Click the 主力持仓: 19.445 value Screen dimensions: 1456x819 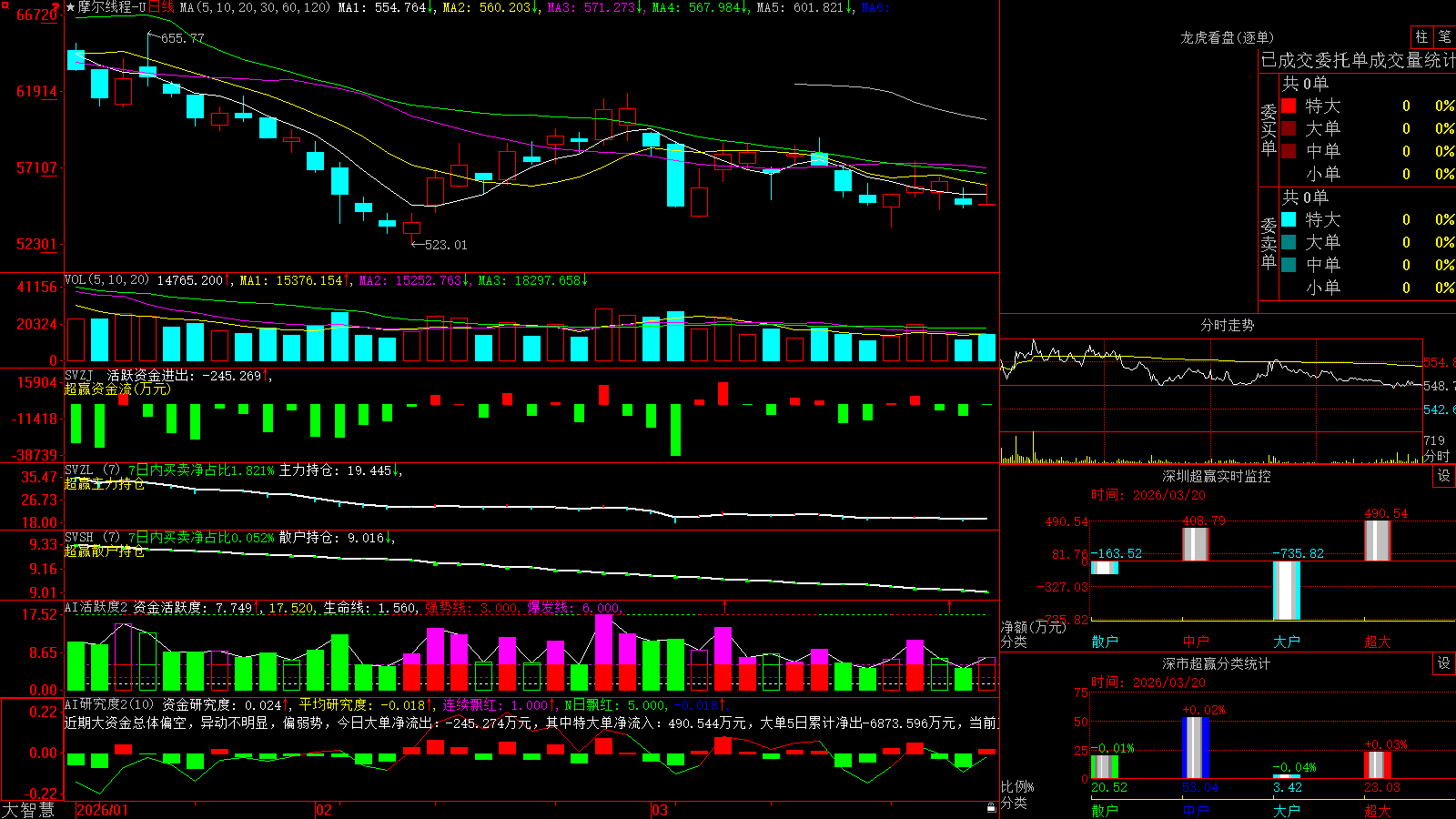click(339, 470)
